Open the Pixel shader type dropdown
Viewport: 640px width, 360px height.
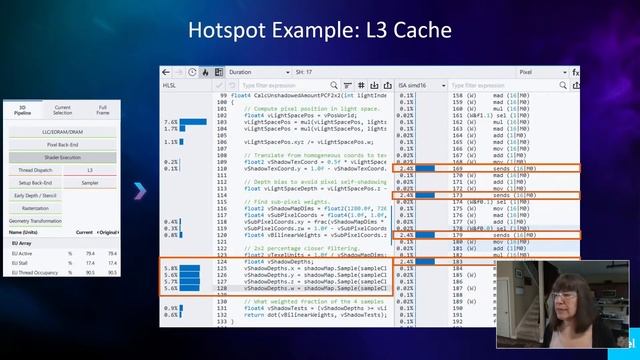click(542, 72)
